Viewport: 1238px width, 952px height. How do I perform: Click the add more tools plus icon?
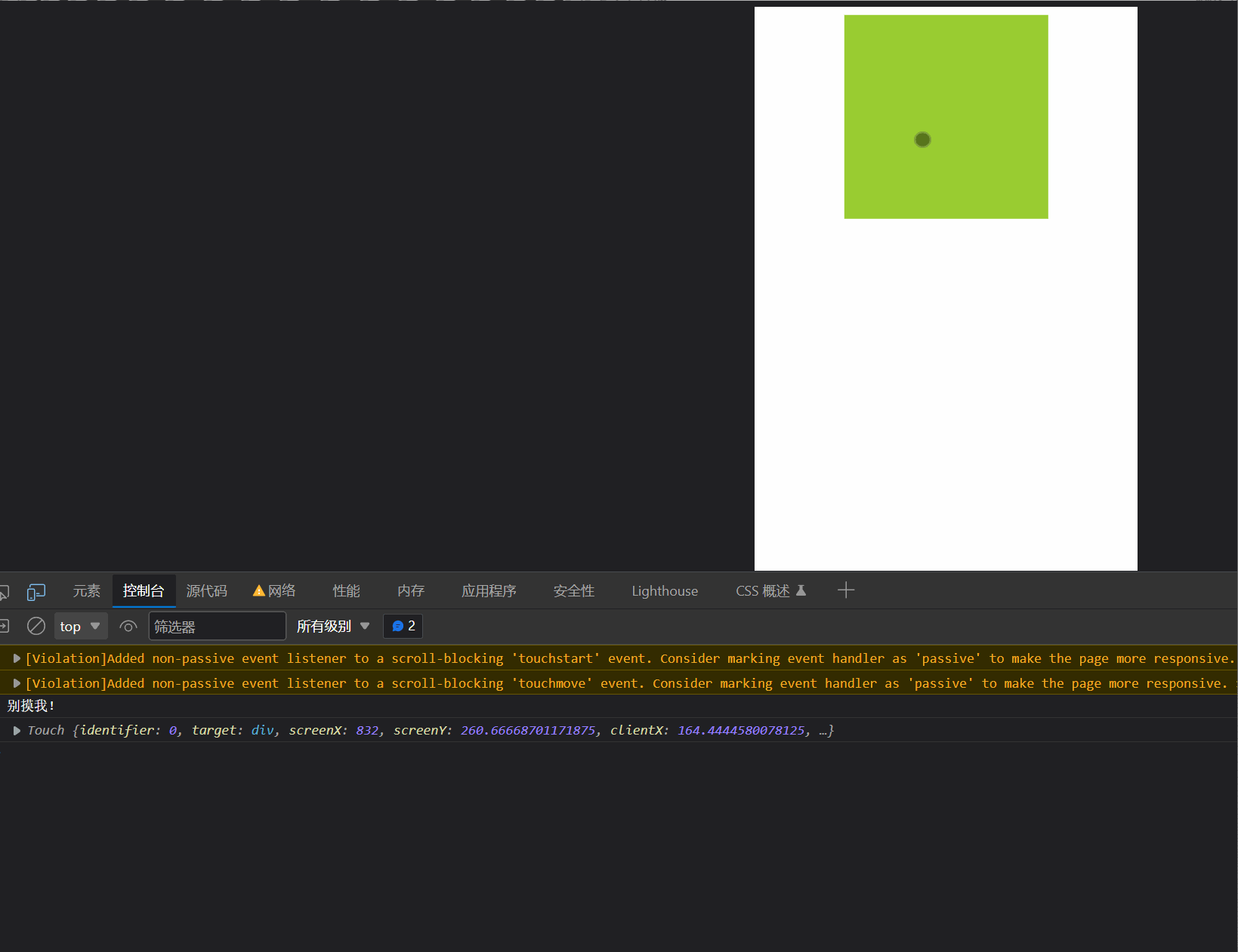pyautogui.click(x=845, y=590)
